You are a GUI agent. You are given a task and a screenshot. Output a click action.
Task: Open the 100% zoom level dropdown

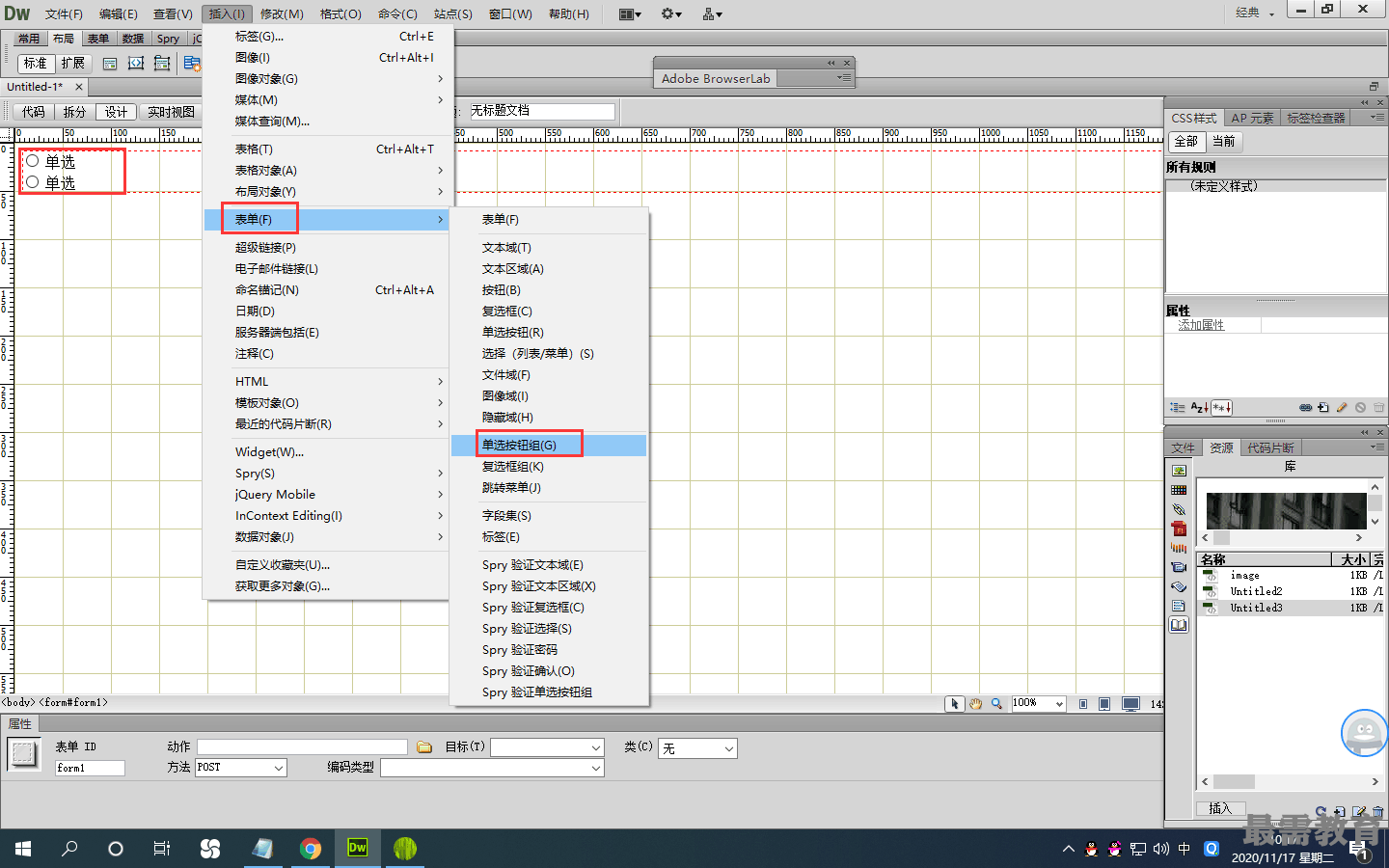point(1038,704)
